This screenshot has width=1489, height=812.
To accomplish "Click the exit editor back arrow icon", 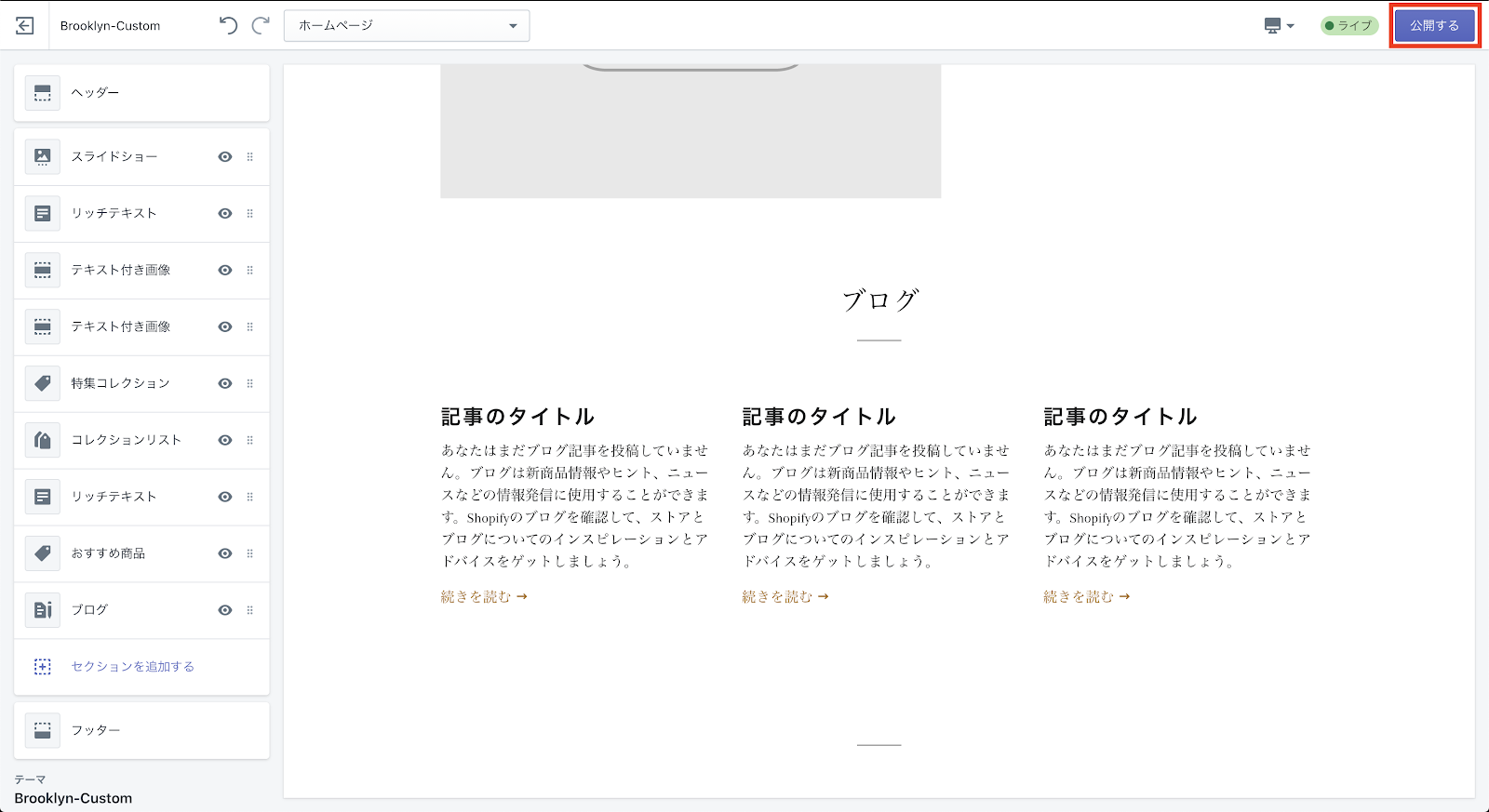I will (25, 26).
